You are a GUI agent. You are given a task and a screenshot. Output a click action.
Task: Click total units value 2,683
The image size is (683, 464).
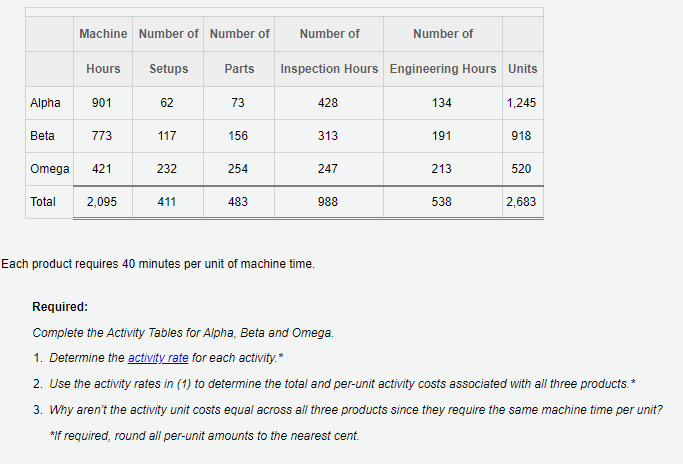point(521,202)
